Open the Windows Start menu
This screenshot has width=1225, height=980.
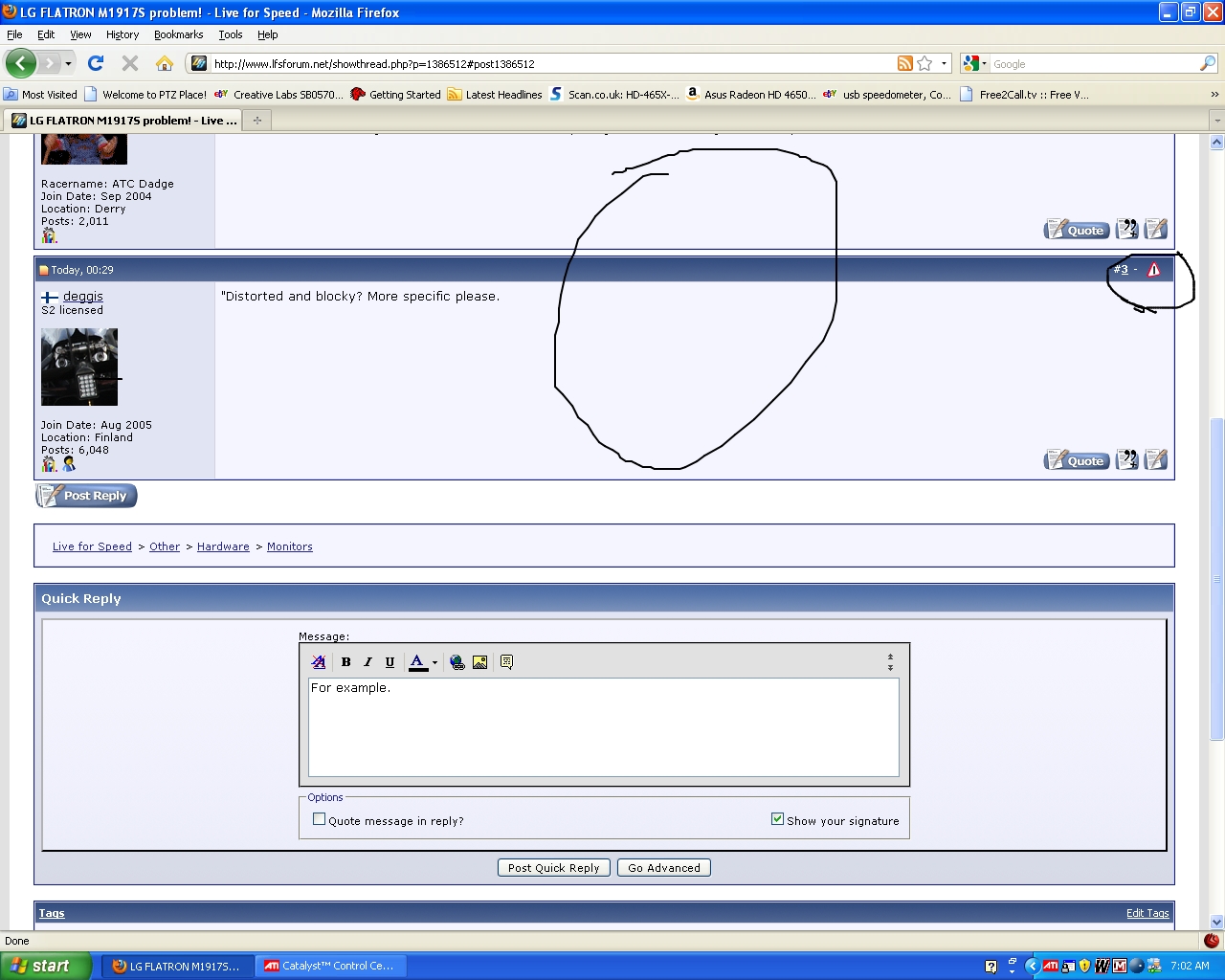click(47, 966)
